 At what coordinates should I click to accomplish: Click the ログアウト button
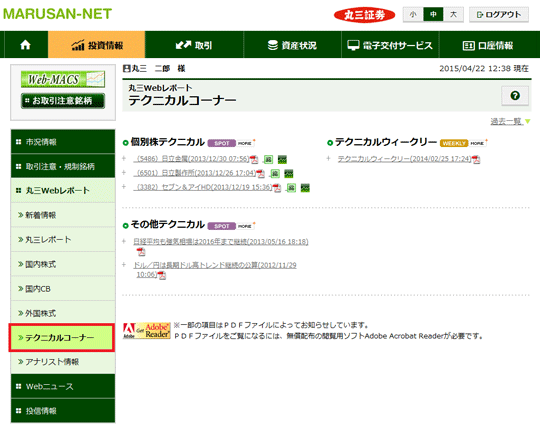[499, 14]
